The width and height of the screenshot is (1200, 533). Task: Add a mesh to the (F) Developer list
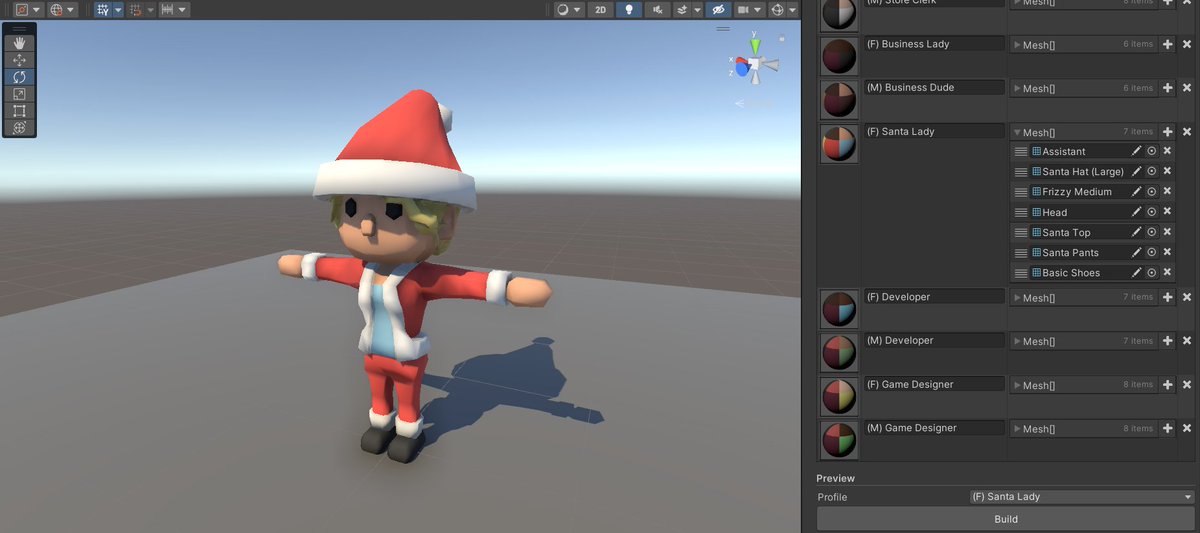pyautogui.click(x=1167, y=297)
